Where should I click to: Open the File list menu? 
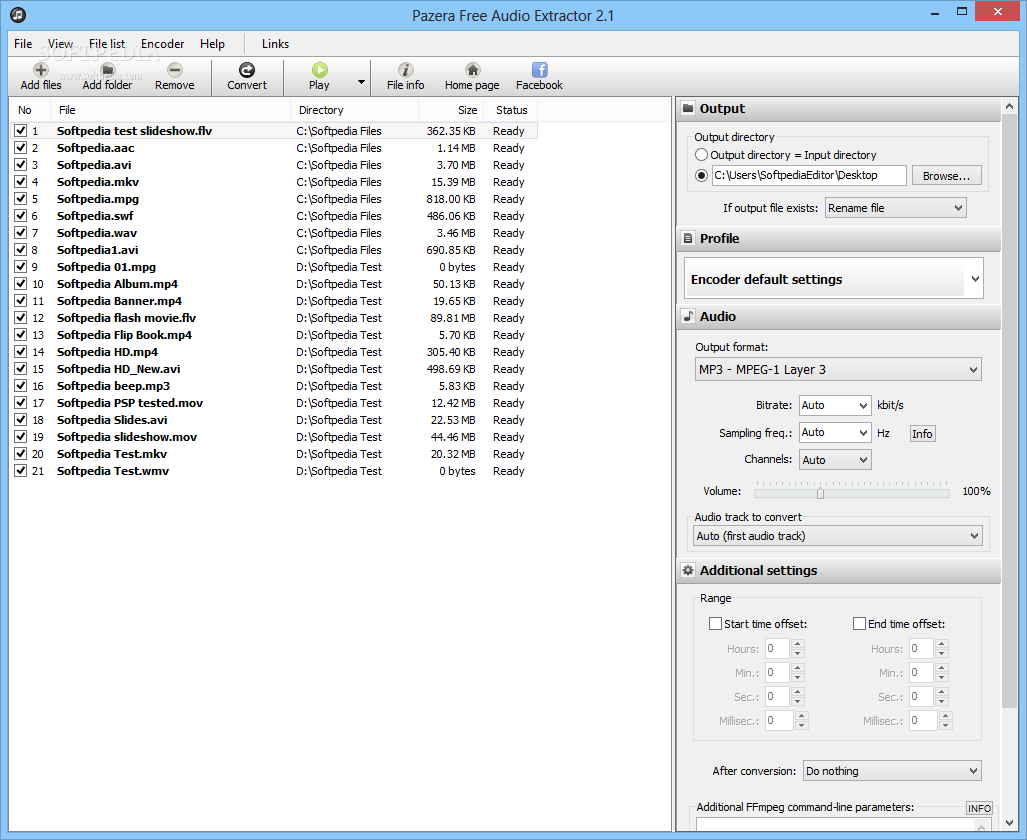(107, 44)
